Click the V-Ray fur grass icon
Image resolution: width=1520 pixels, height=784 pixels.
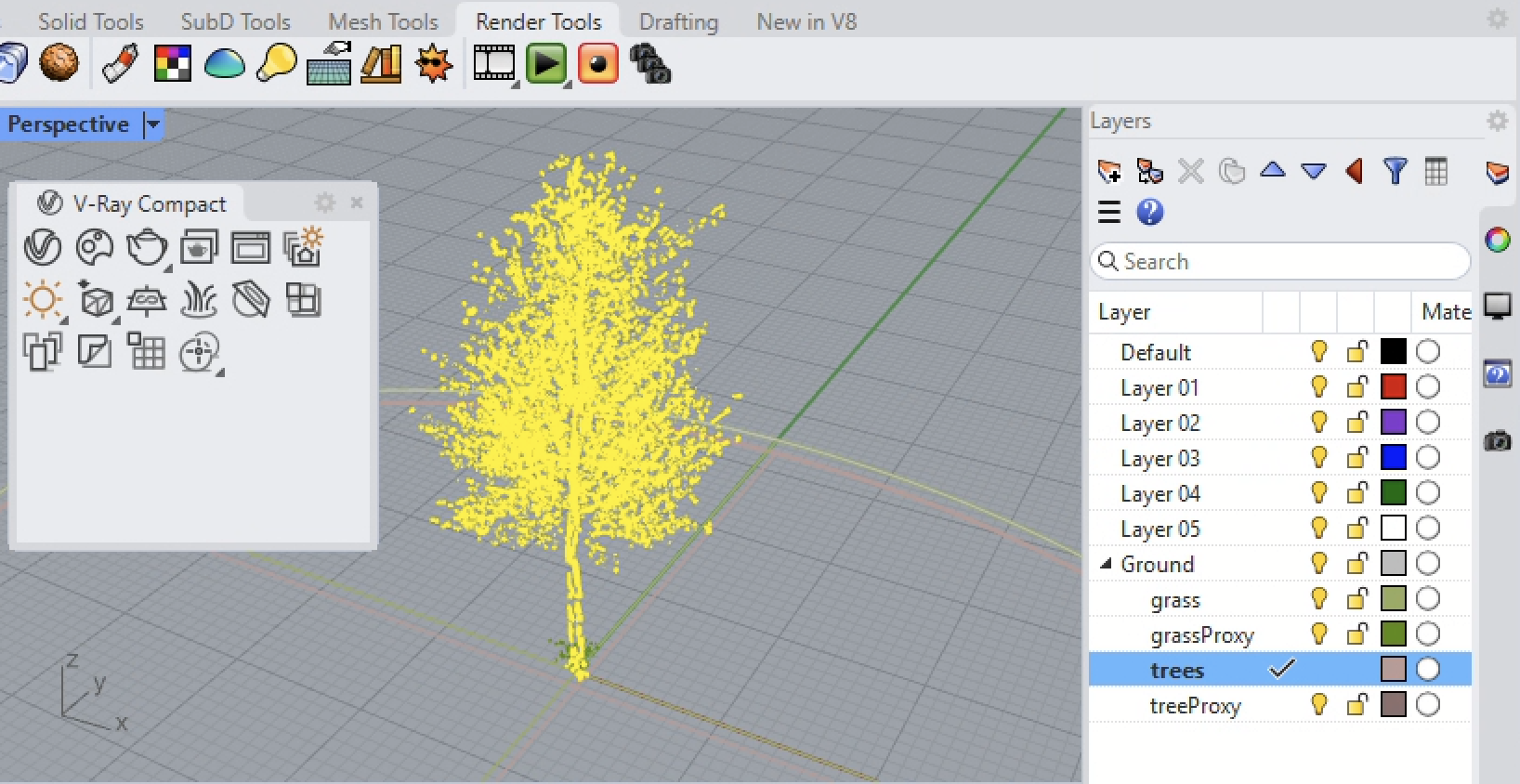click(x=199, y=300)
